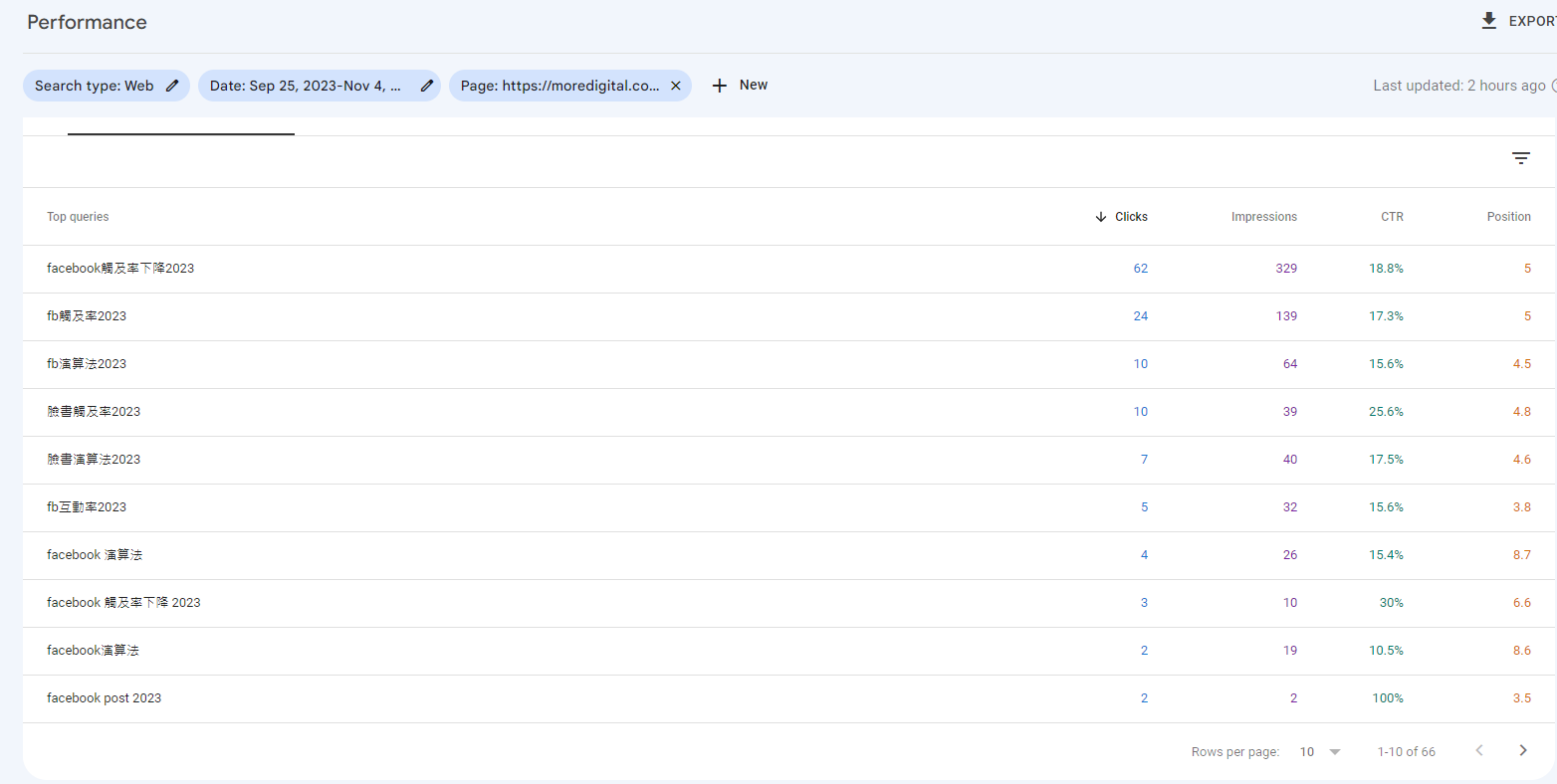Sort table by Impressions column
The width and height of the screenshot is (1557, 784).
[x=1264, y=217]
